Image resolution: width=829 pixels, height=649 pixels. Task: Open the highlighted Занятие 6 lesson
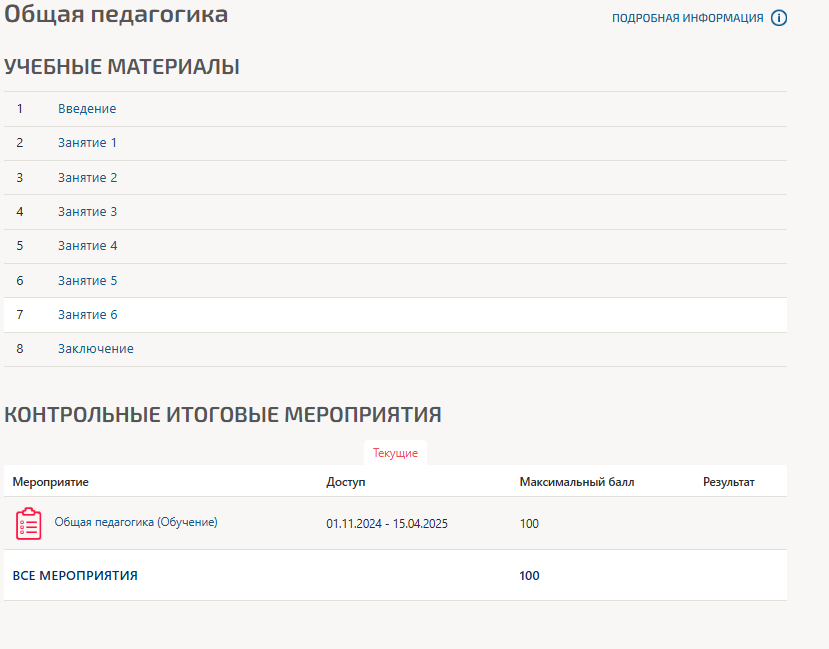(87, 315)
